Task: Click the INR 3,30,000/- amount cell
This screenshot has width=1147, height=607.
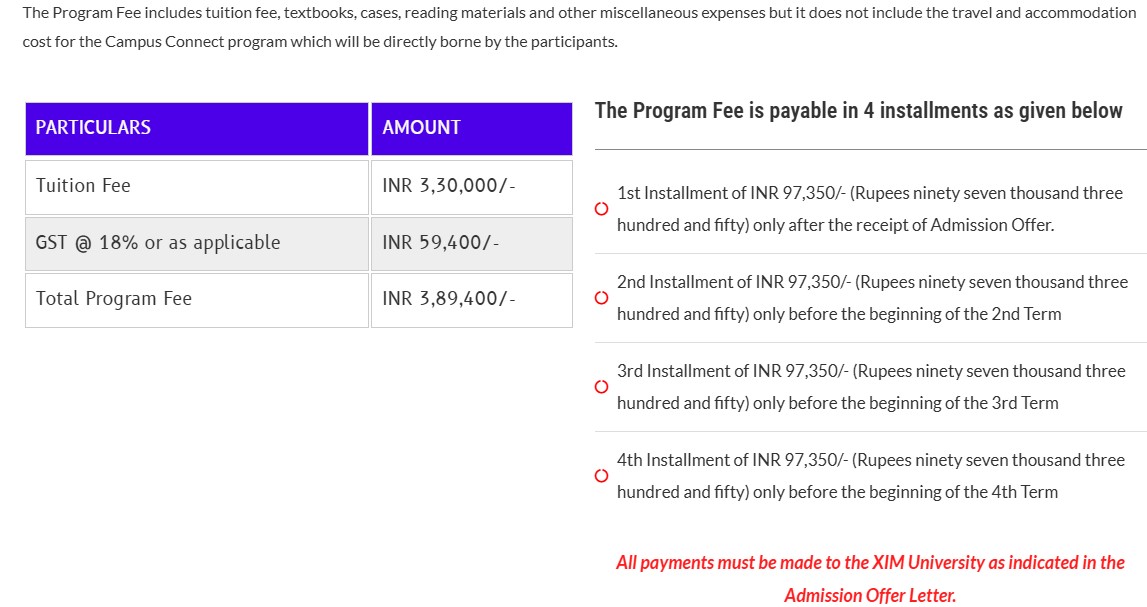Action: click(x=448, y=186)
